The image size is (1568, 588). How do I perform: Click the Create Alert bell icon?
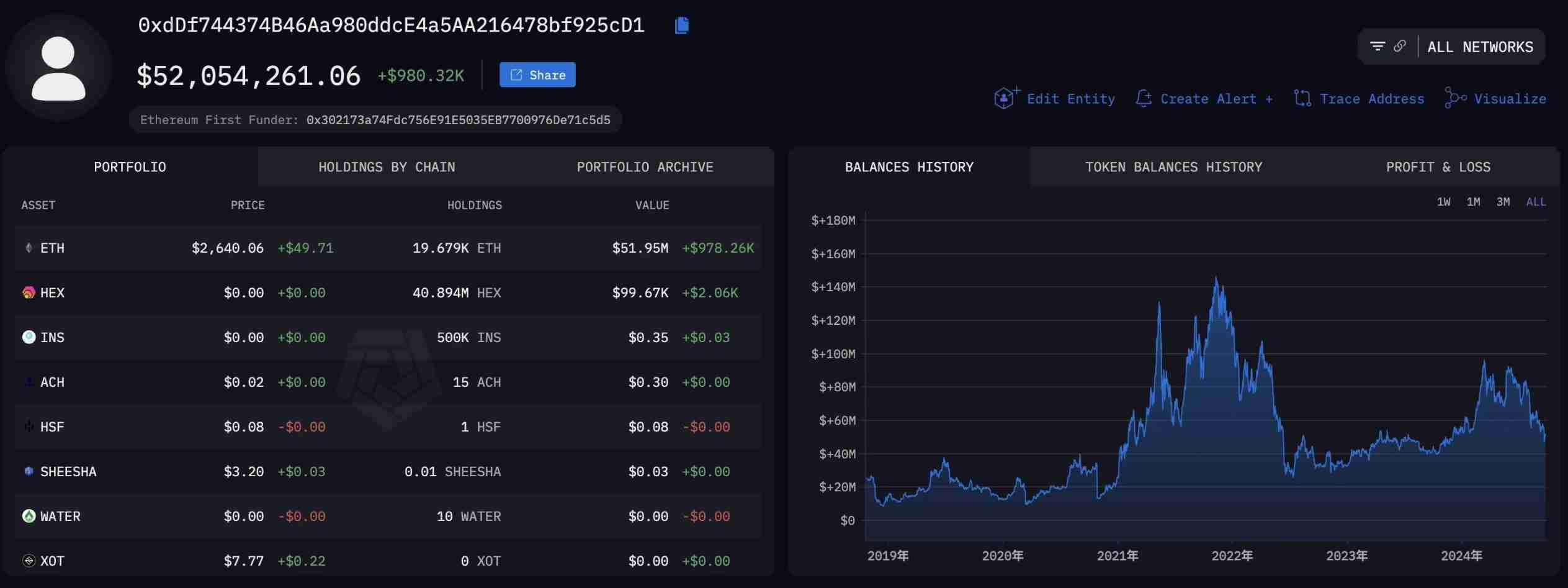point(1143,99)
